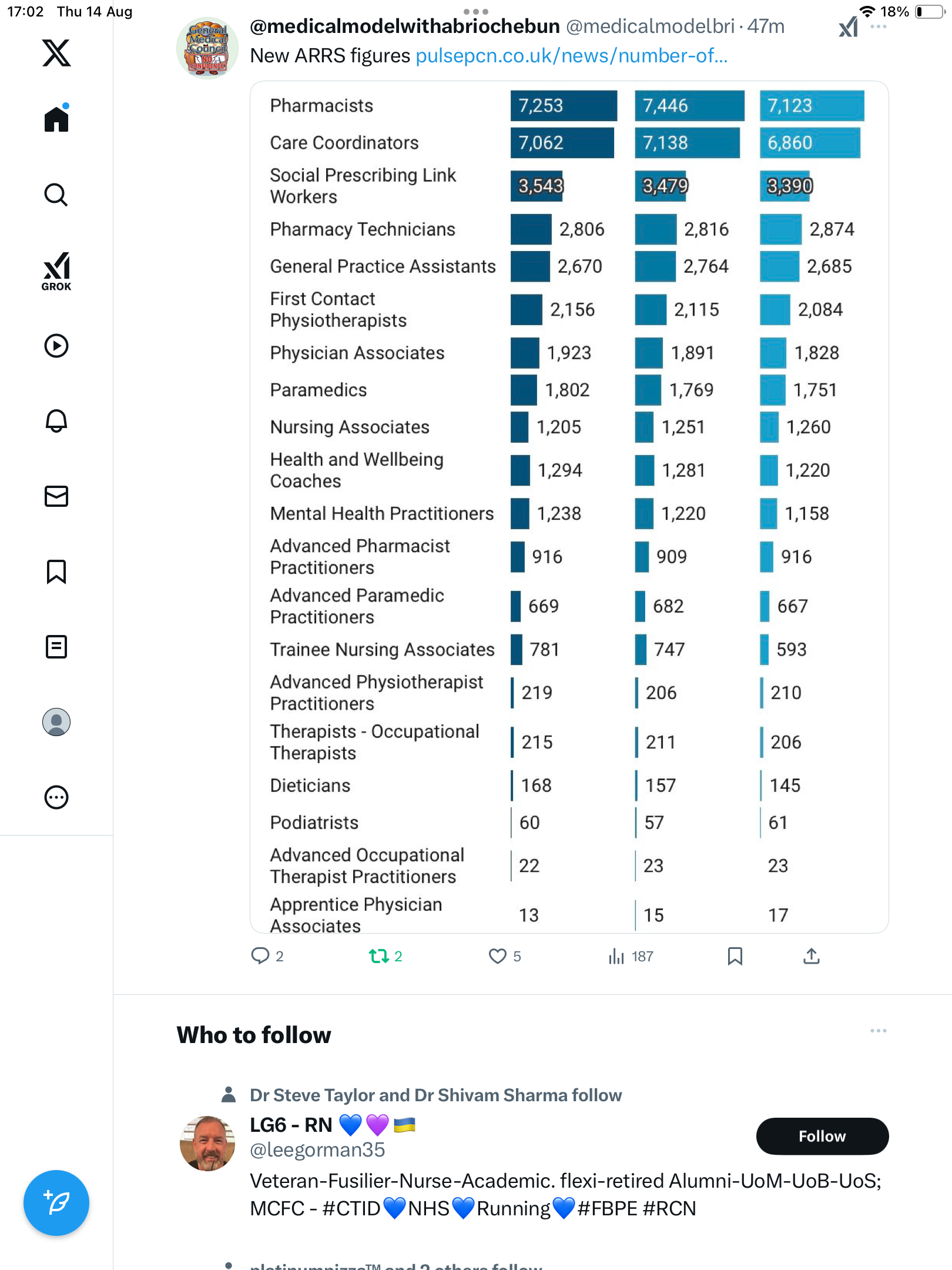952x1270 pixels.
Task: Open Bookmarks from the sidebar
Action: (56, 571)
